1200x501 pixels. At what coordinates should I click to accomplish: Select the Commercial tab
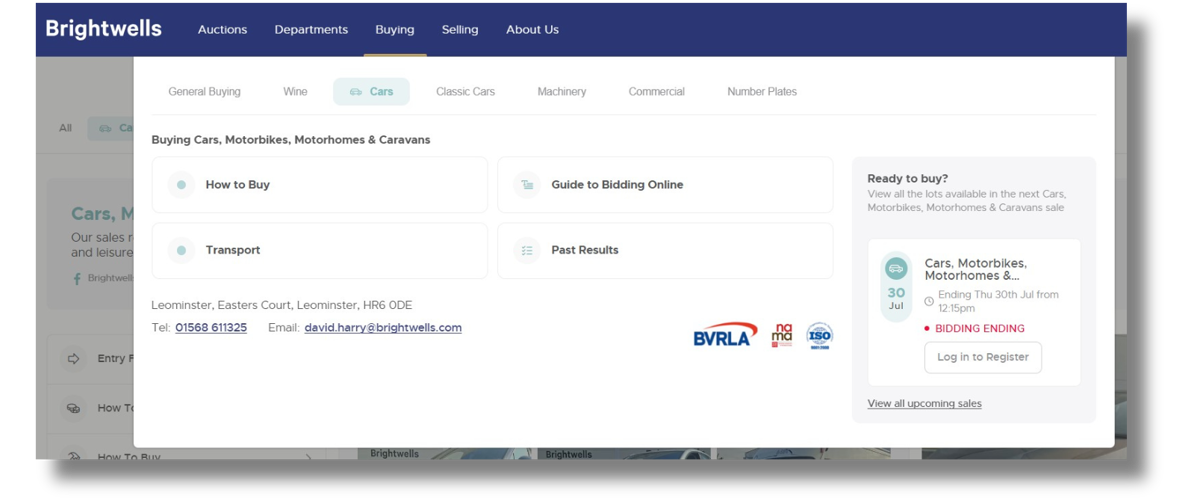656,91
